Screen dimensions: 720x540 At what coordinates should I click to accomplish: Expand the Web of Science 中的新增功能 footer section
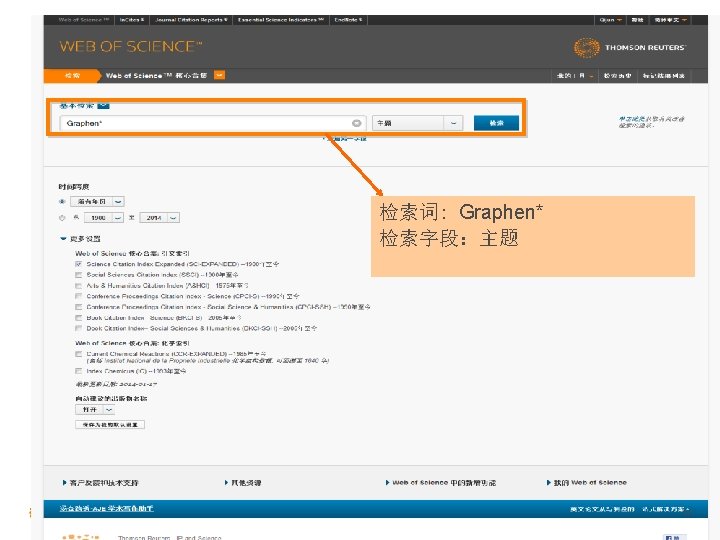click(x=441, y=483)
